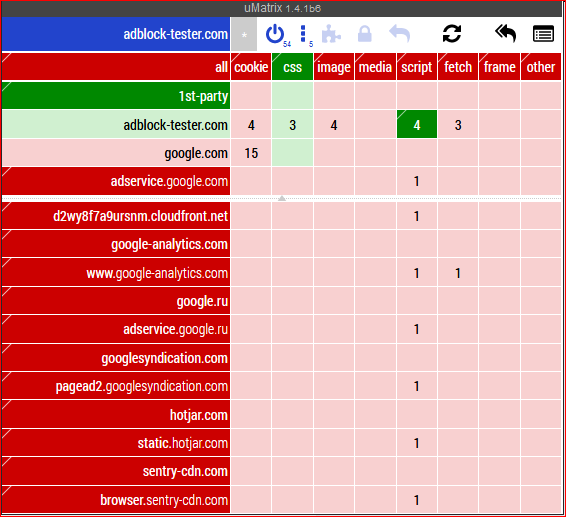Image resolution: width=566 pixels, height=517 pixels.
Task: Click the double-arrow revert all icon
Action: [505, 34]
